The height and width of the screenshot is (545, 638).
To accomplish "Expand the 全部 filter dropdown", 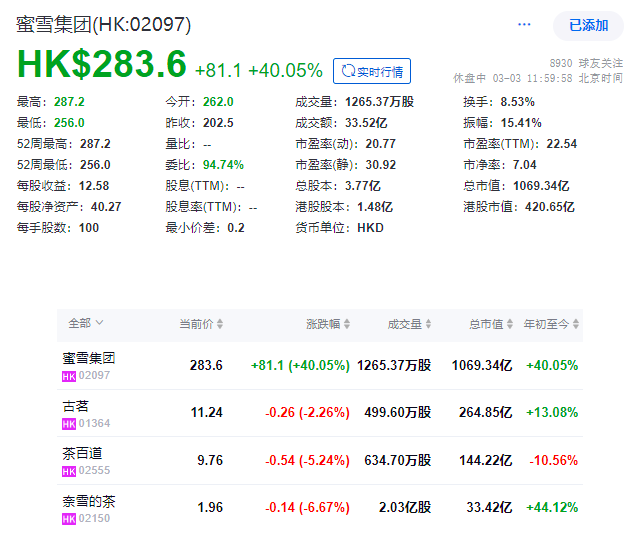I will pos(86,324).
